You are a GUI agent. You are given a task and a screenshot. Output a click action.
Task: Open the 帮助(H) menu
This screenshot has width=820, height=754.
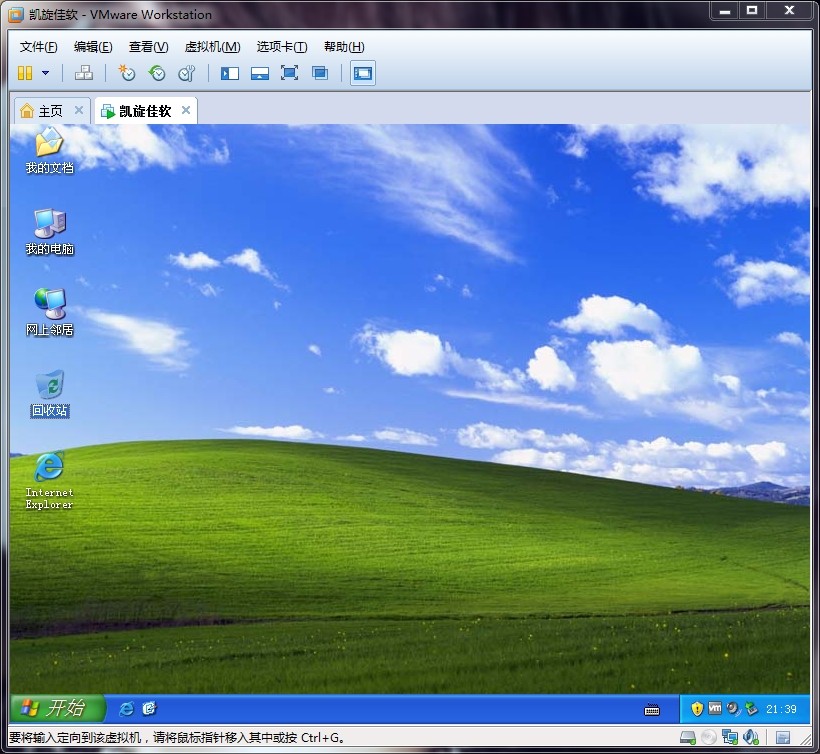(344, 47)
